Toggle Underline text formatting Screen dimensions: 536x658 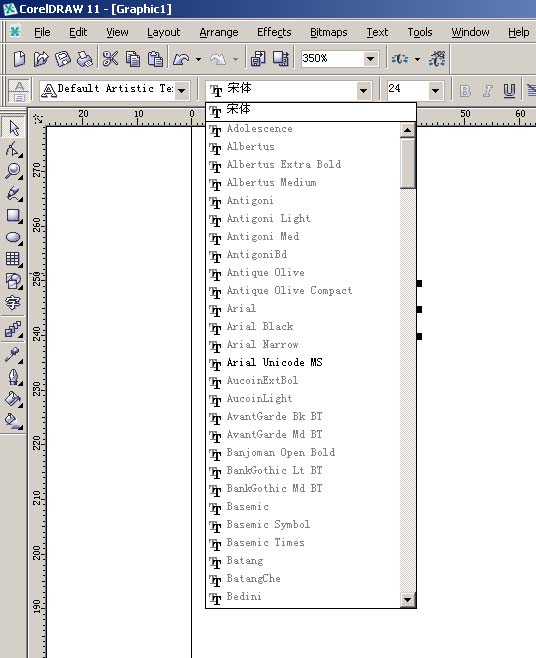(509, 91)
